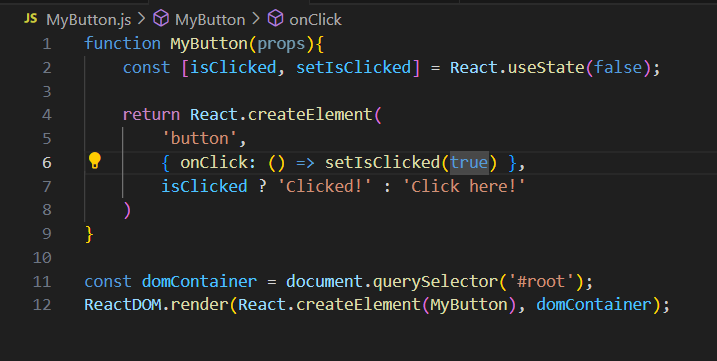The height and width of the screenshot is (361, 717).
Task: Click line number 1 in gutter
Action: pos(47,44)
